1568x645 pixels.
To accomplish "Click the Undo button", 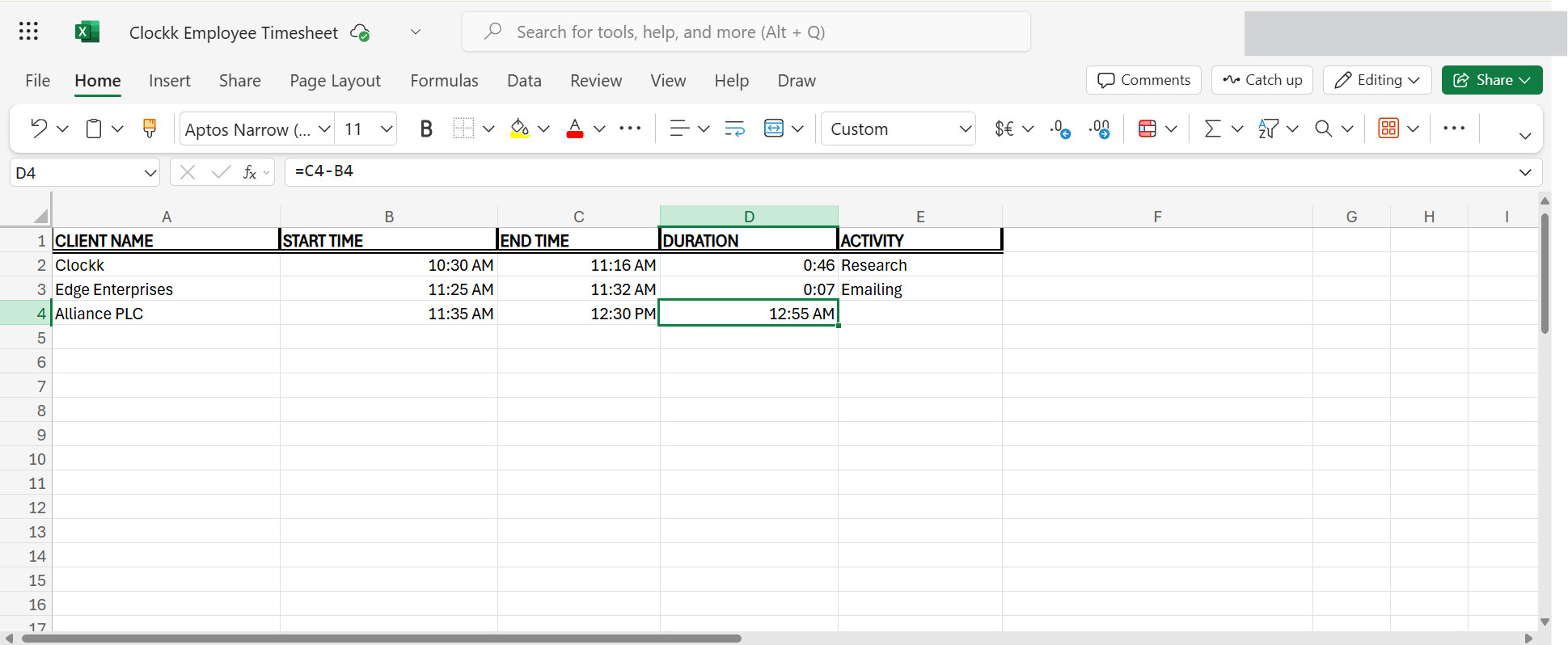I will tap(38, 129).
